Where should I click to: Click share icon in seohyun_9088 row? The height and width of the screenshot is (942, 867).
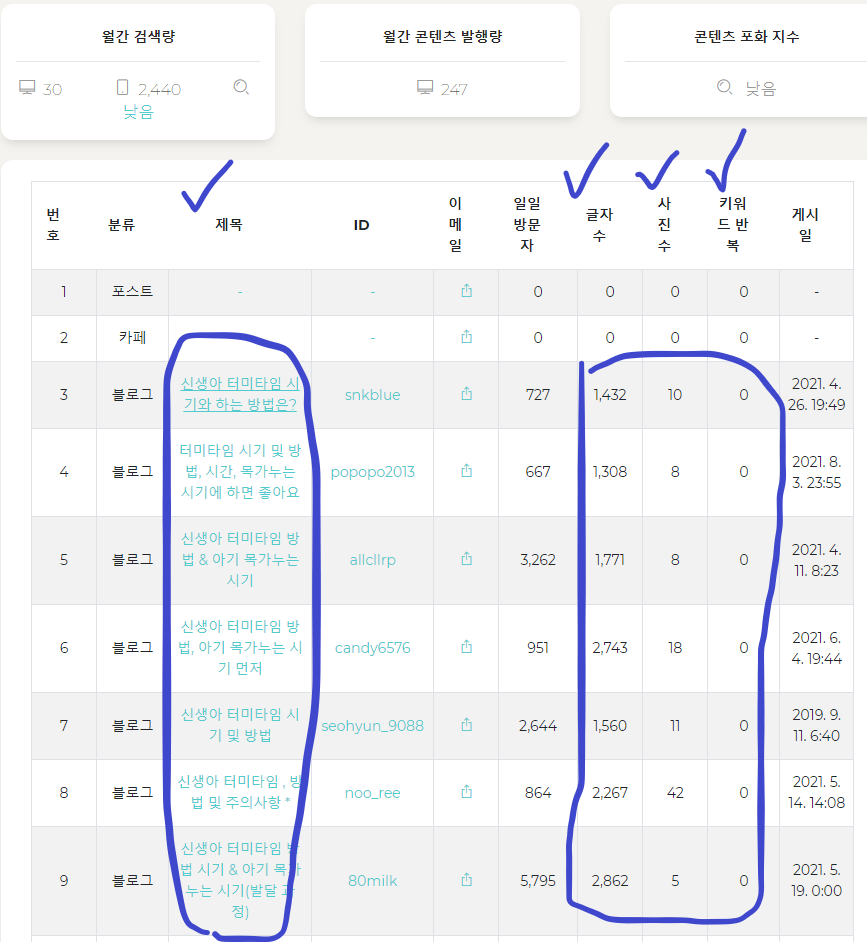tap(466, 725)
